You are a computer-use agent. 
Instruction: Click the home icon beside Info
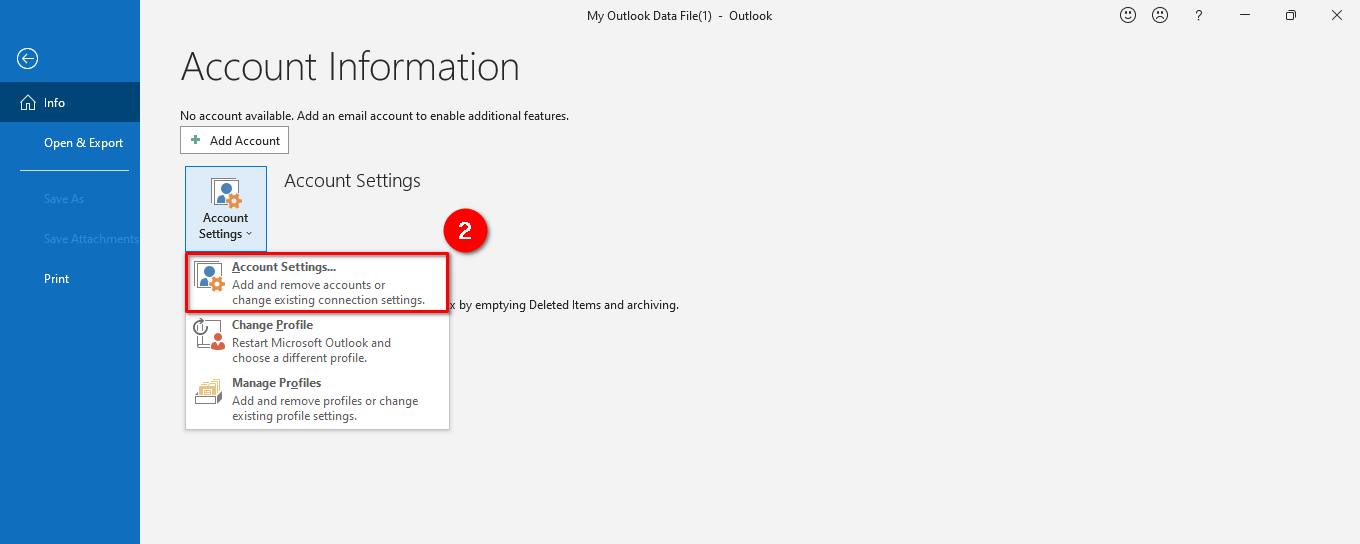28,103
